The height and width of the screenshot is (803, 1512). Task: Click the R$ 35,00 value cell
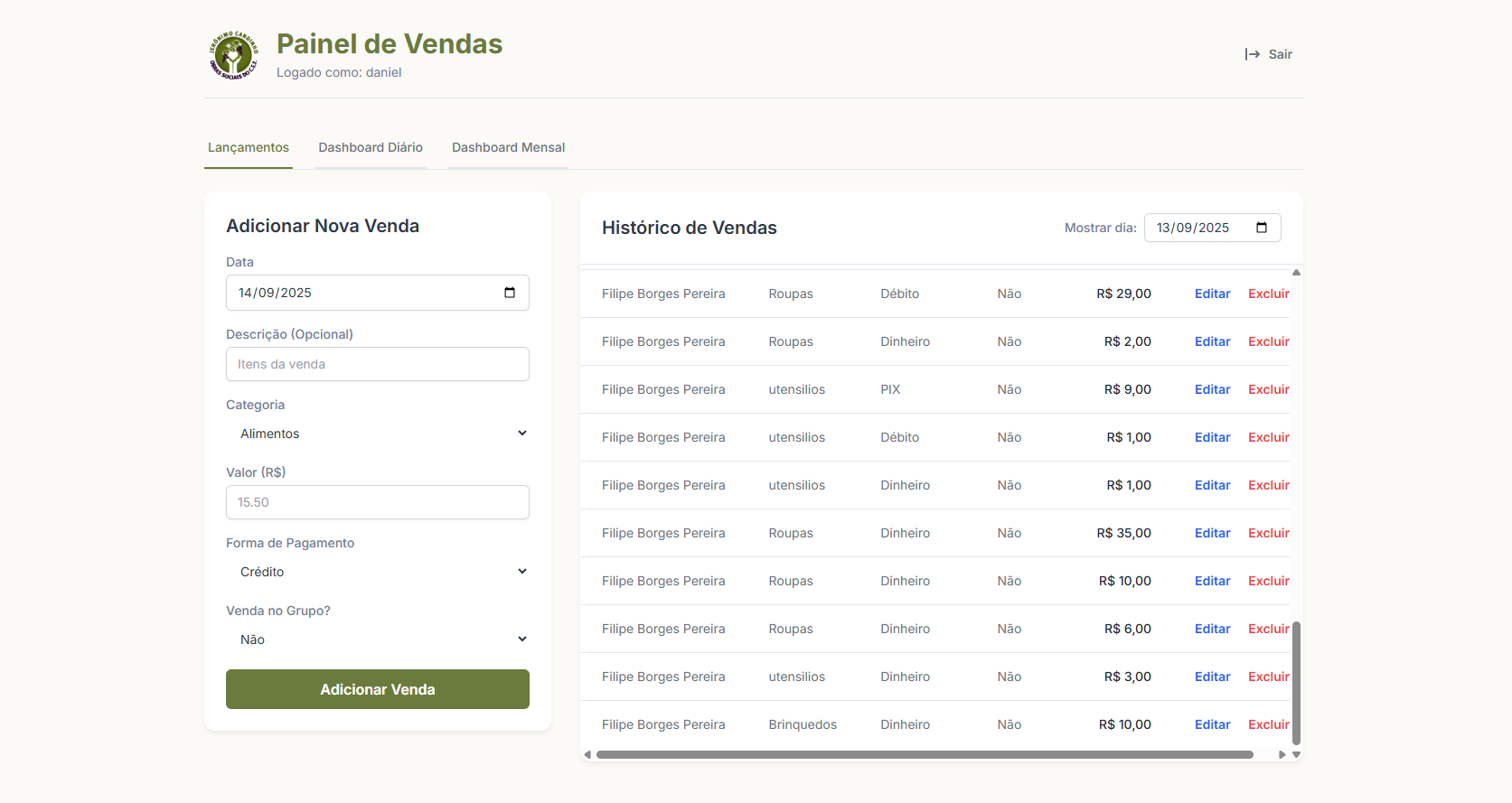[x=1123, y=533]
